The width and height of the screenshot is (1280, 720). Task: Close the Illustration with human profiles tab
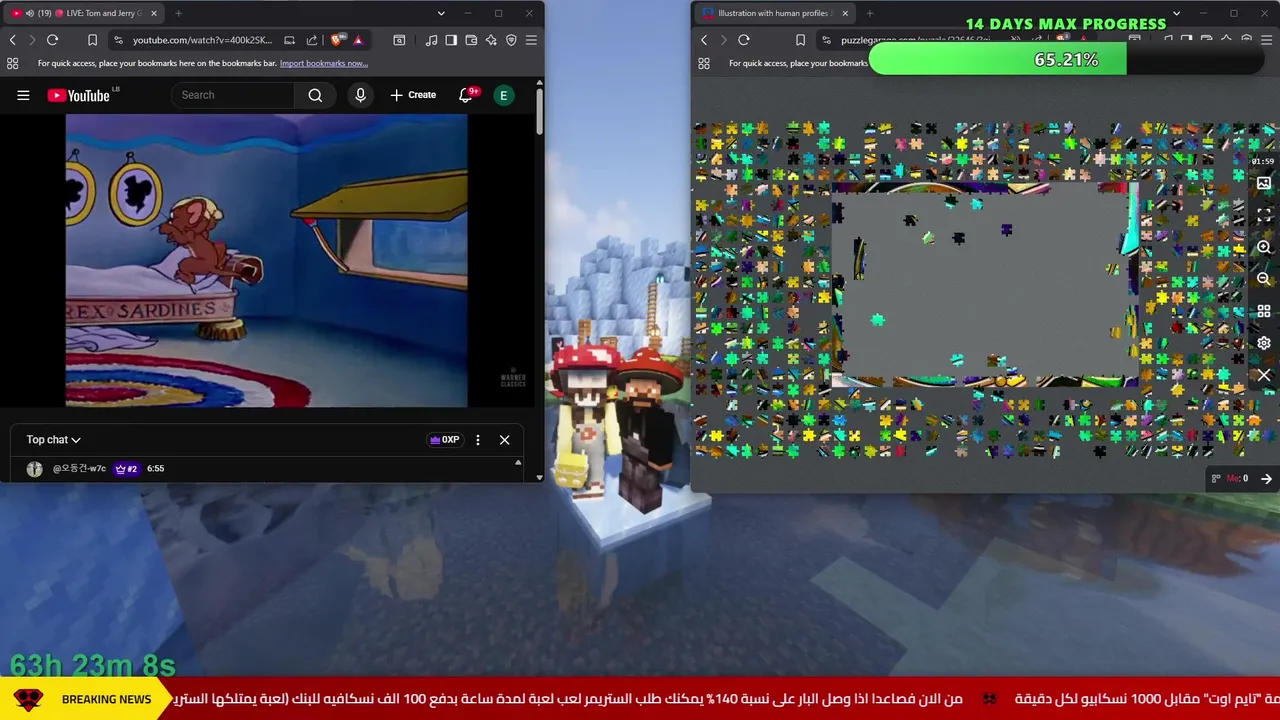coord(845,13)
